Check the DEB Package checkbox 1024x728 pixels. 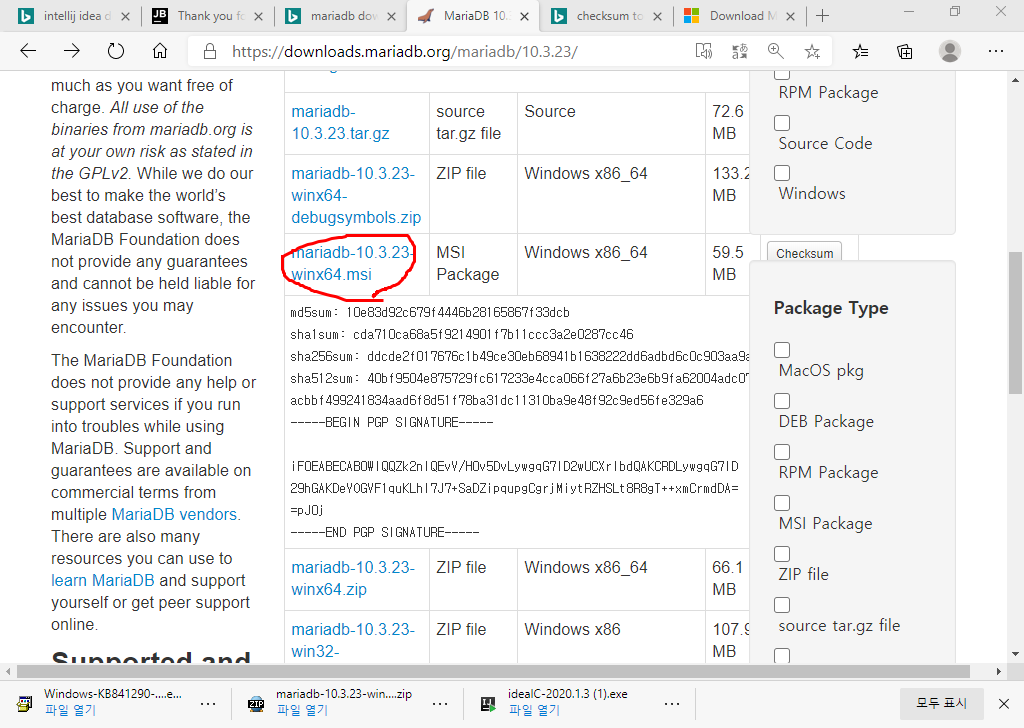[x=782, y=401]
